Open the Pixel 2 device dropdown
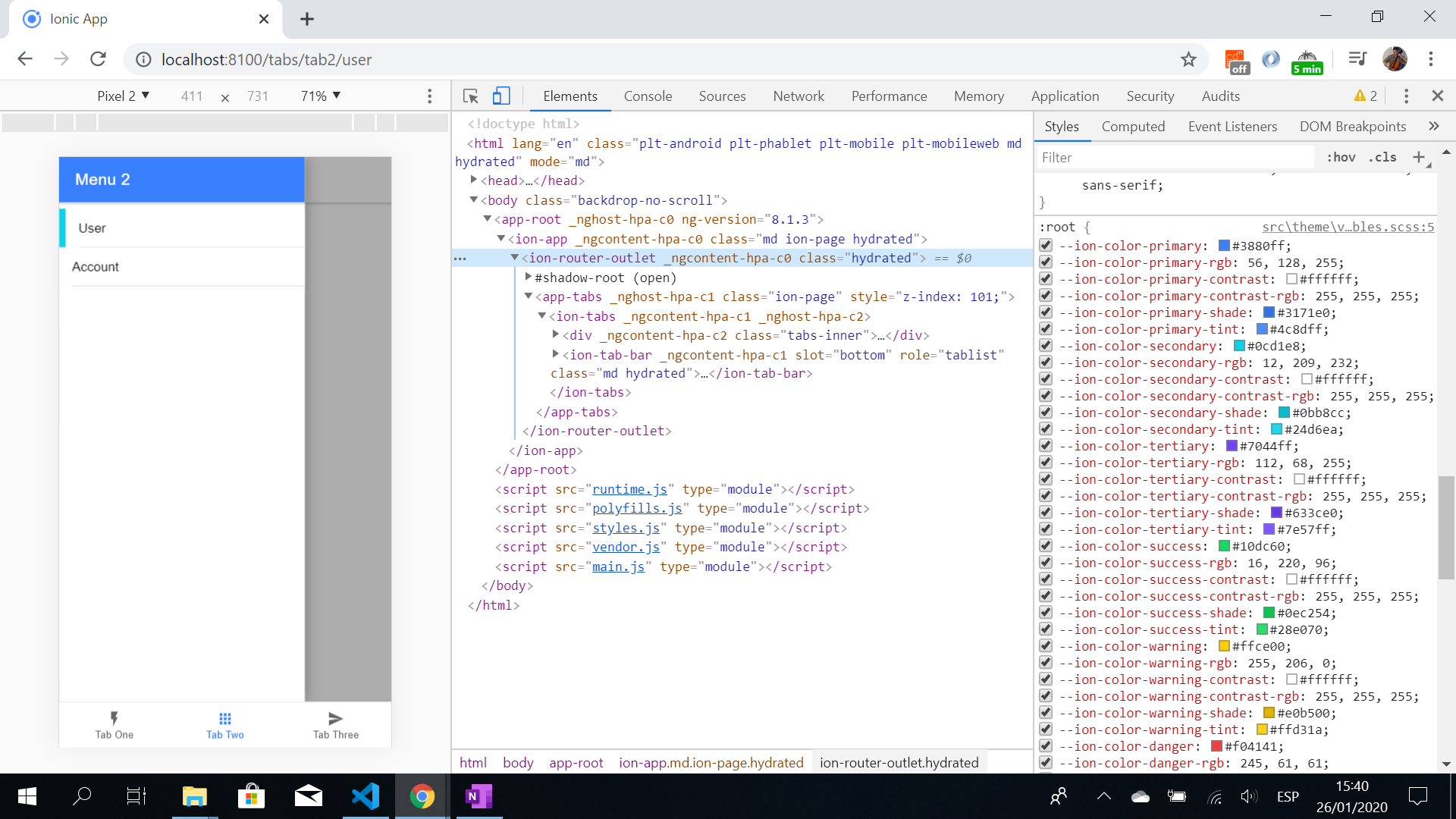The image size is (1456, 819). [x=123, y=96]
